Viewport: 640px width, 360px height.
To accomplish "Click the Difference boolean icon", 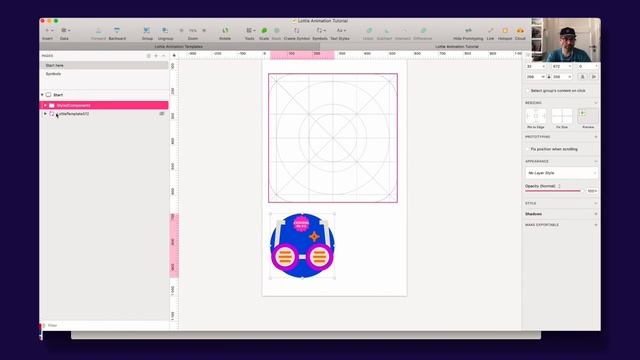I will click(423, 31).
